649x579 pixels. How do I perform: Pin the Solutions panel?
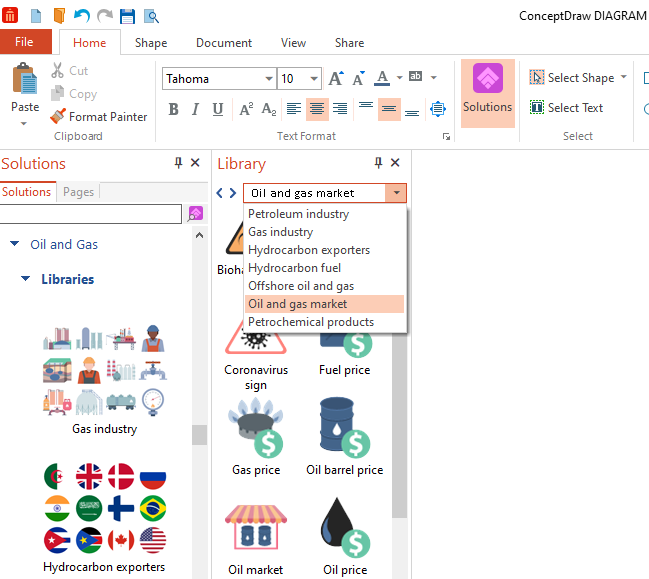click(x=178, y=163)
